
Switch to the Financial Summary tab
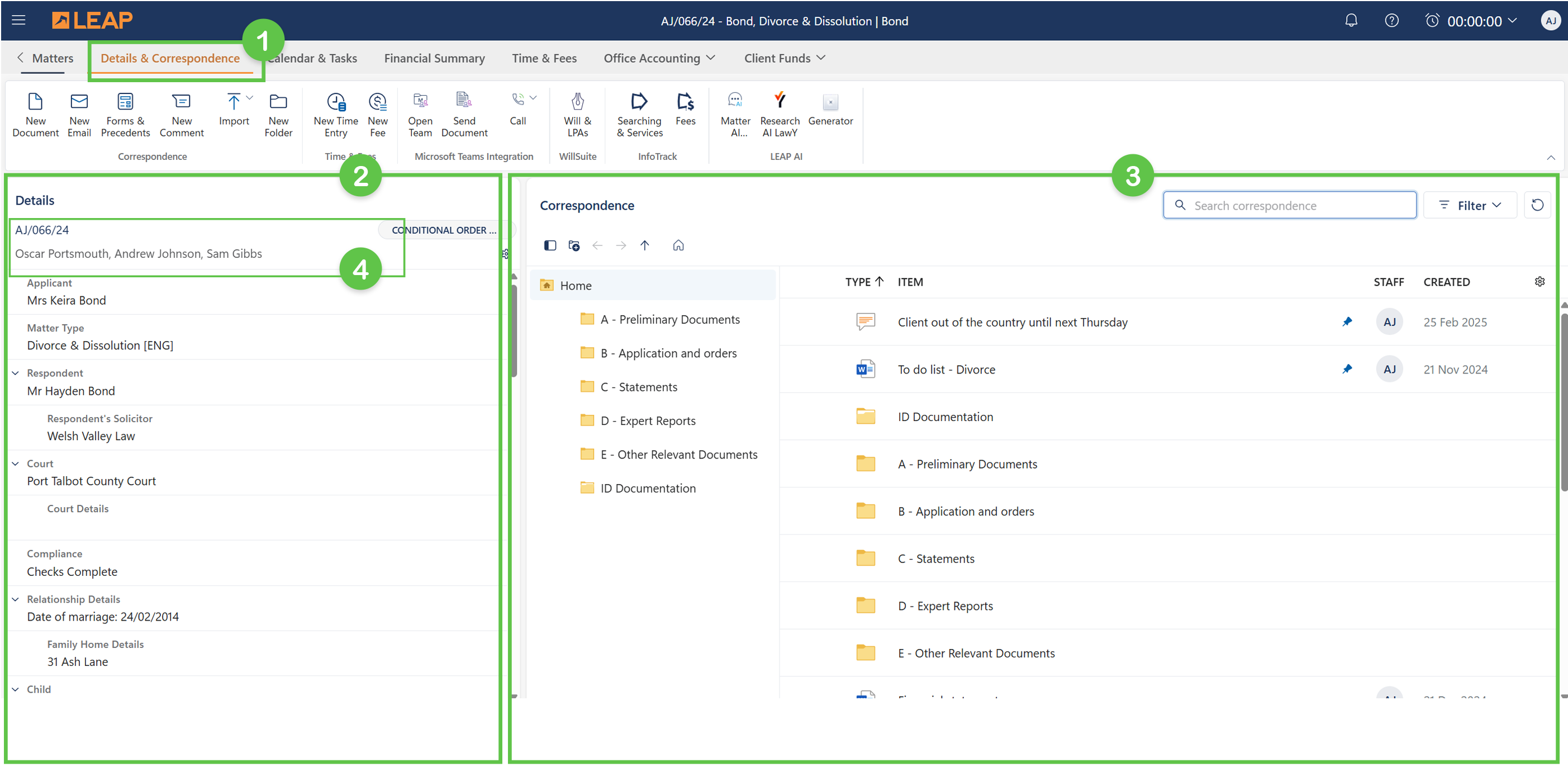tap(434, 58)
